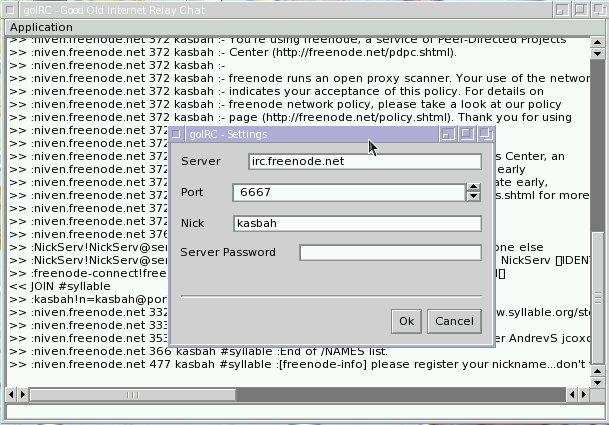Click the line with freenode.net/policy.shtml URL

click(x=290, y=117)
